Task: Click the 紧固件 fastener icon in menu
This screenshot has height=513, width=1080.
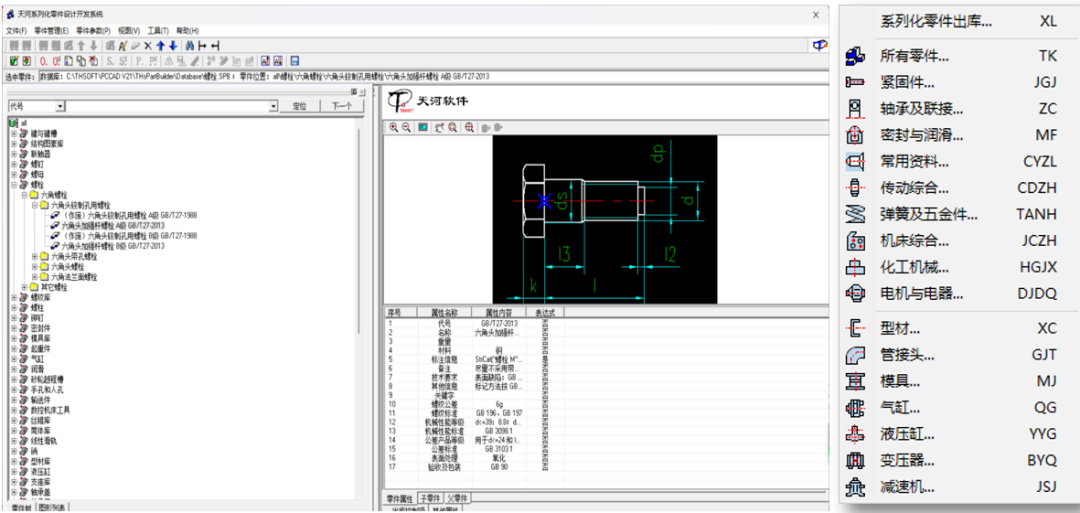Action: (855, 83)
